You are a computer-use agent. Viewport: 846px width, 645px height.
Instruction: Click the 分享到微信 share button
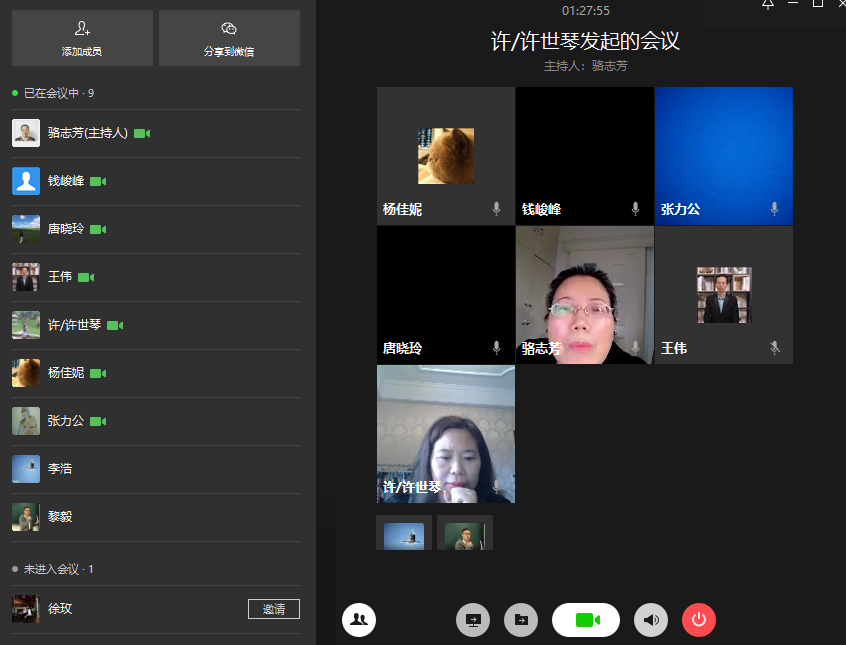[229, 38]
